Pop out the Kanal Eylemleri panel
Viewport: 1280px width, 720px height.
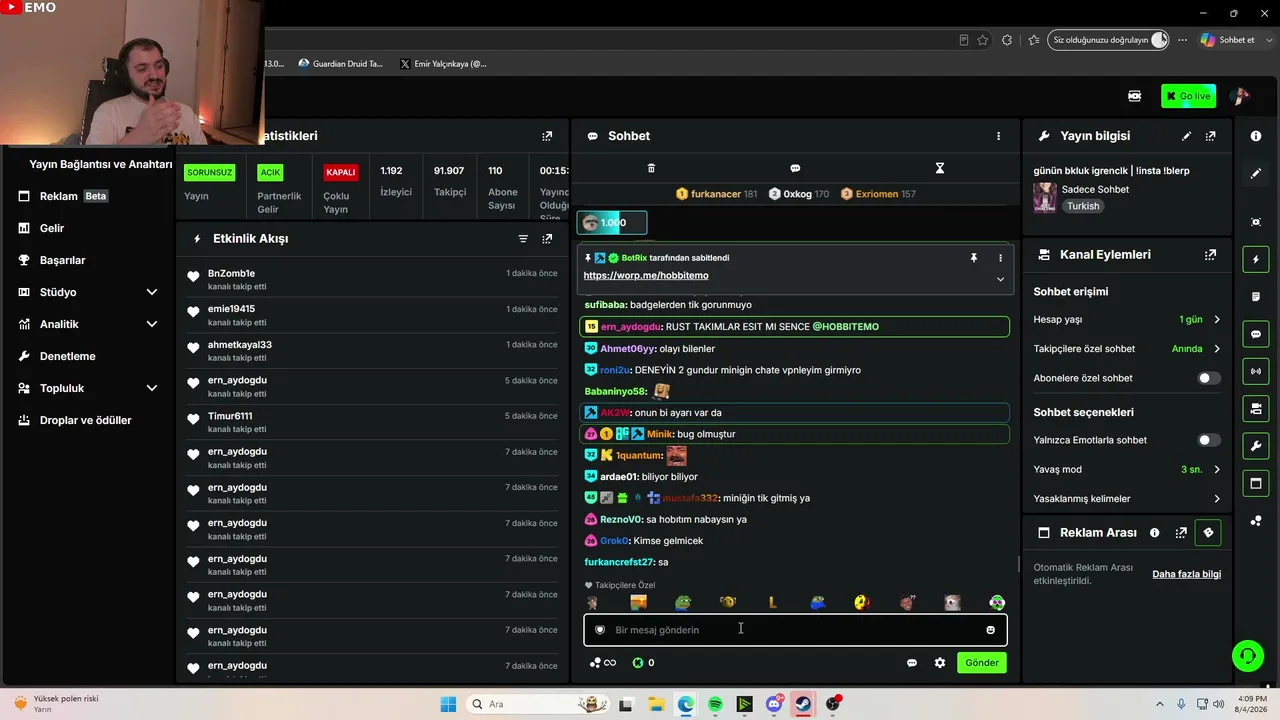(1210, 255)
